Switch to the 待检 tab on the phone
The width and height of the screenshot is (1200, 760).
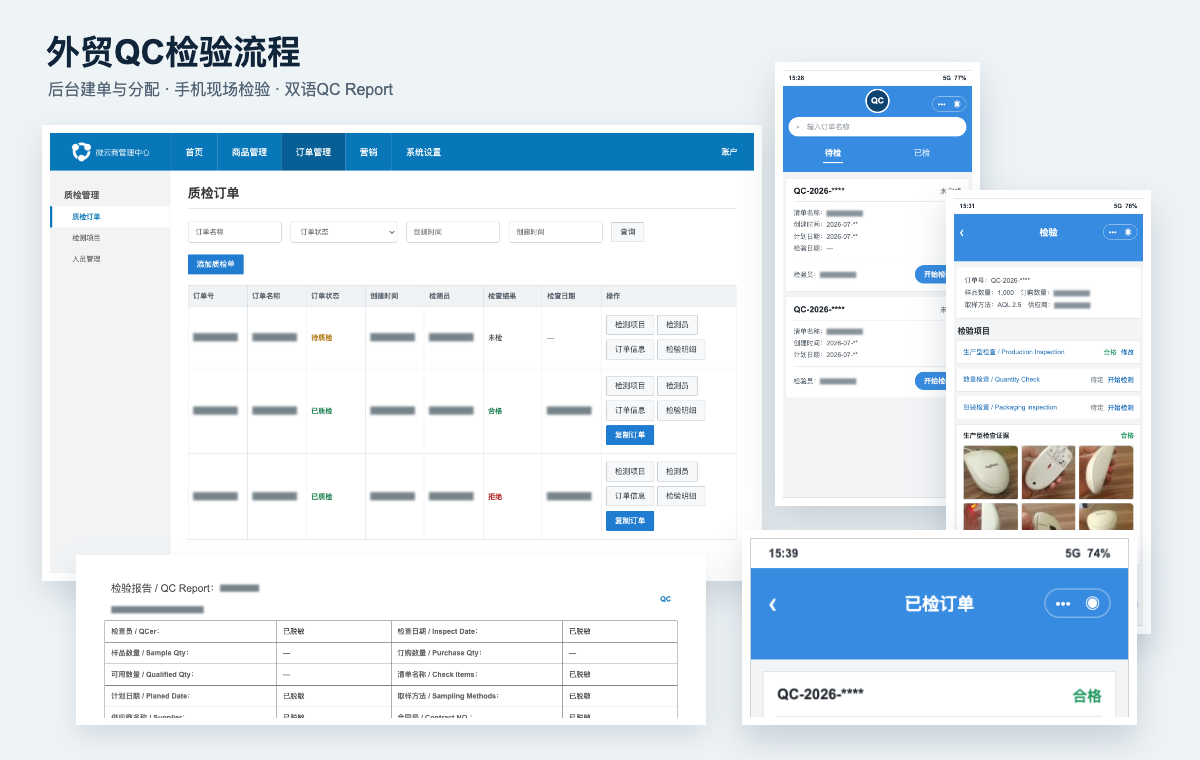click(833, 153)
